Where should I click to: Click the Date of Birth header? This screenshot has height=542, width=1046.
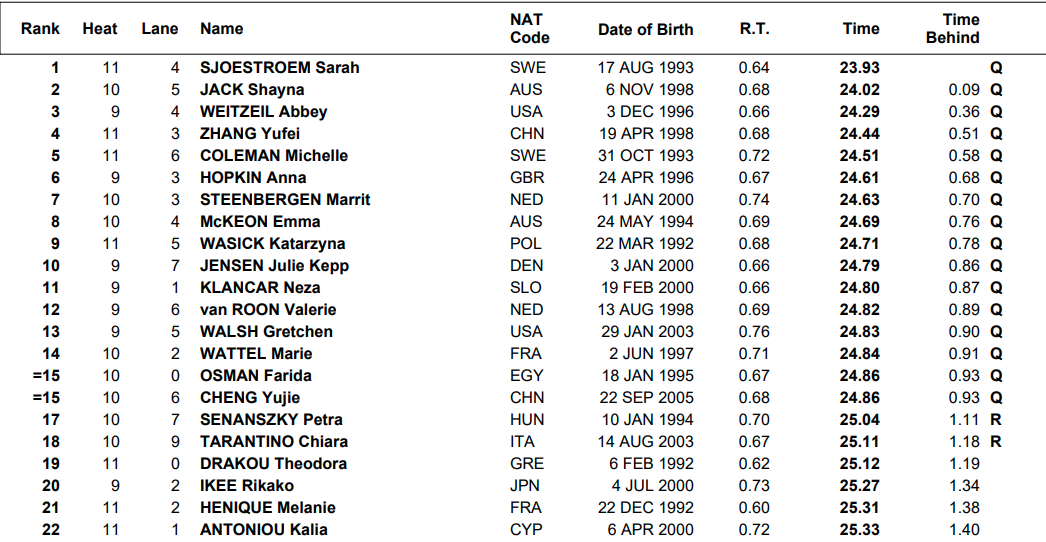point(645,29)
